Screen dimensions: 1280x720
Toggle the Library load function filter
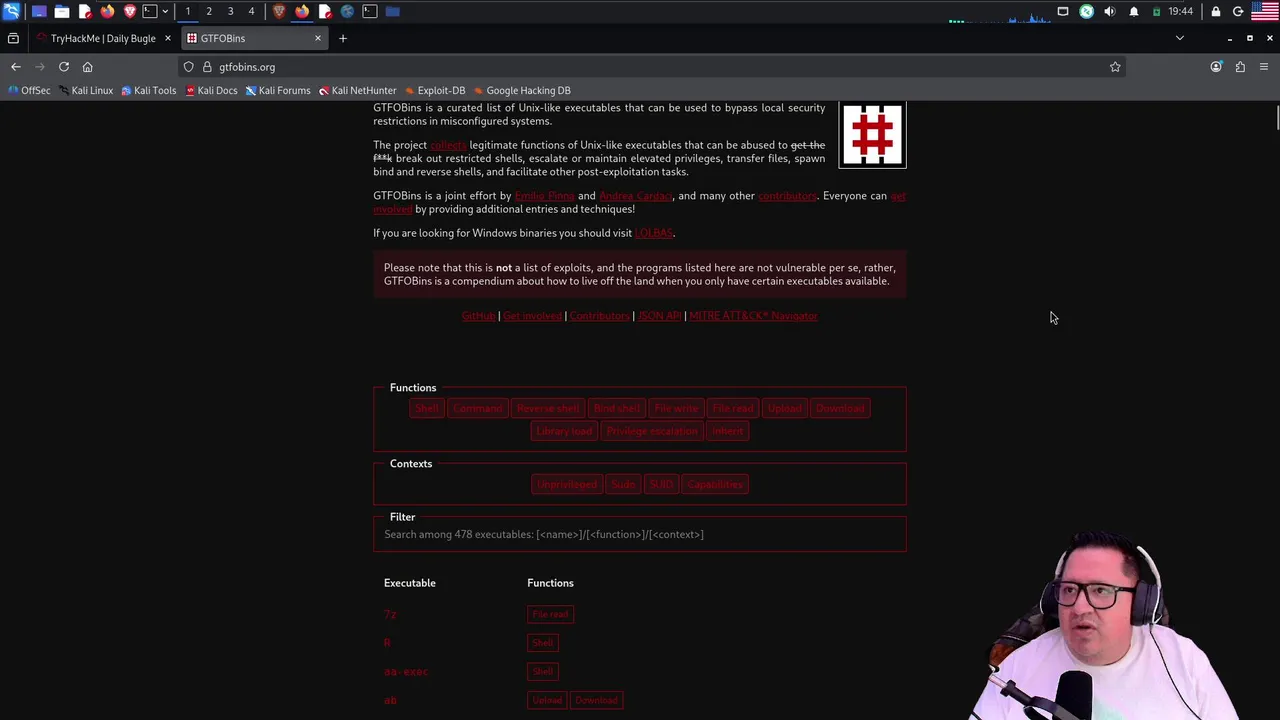[x=564, y=431]
